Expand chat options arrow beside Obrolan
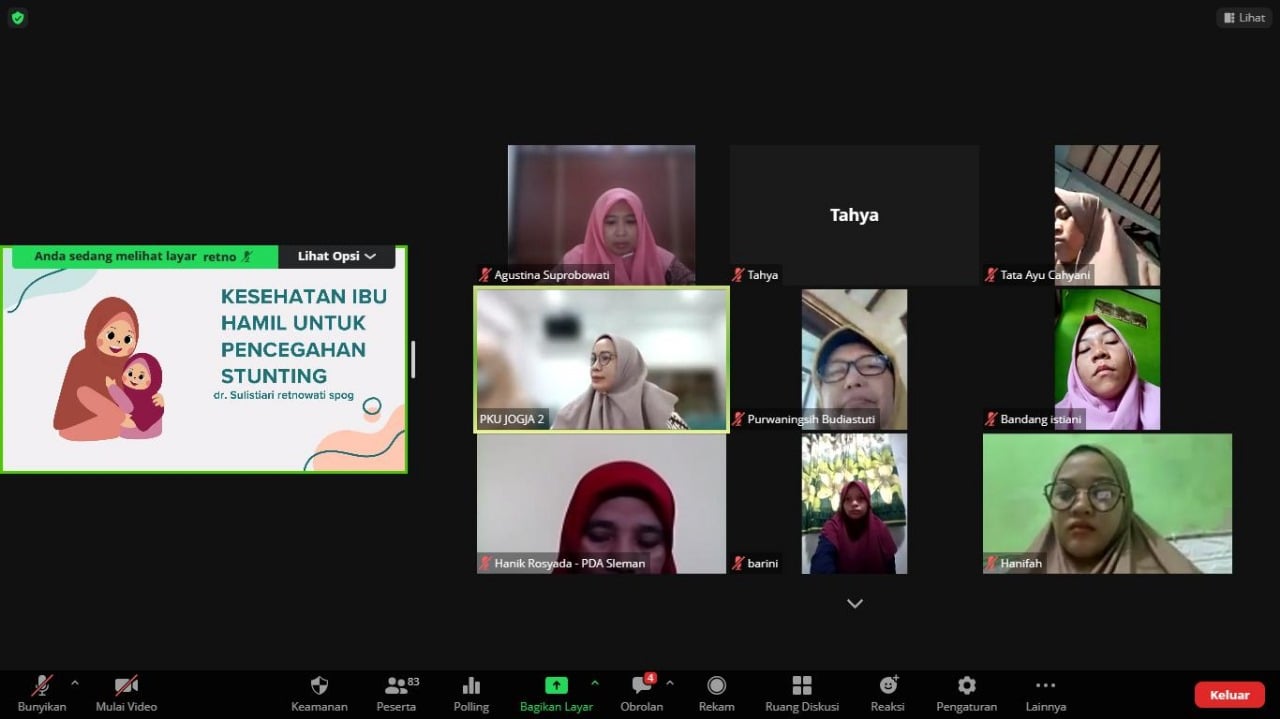 click(x=669, y=683)
